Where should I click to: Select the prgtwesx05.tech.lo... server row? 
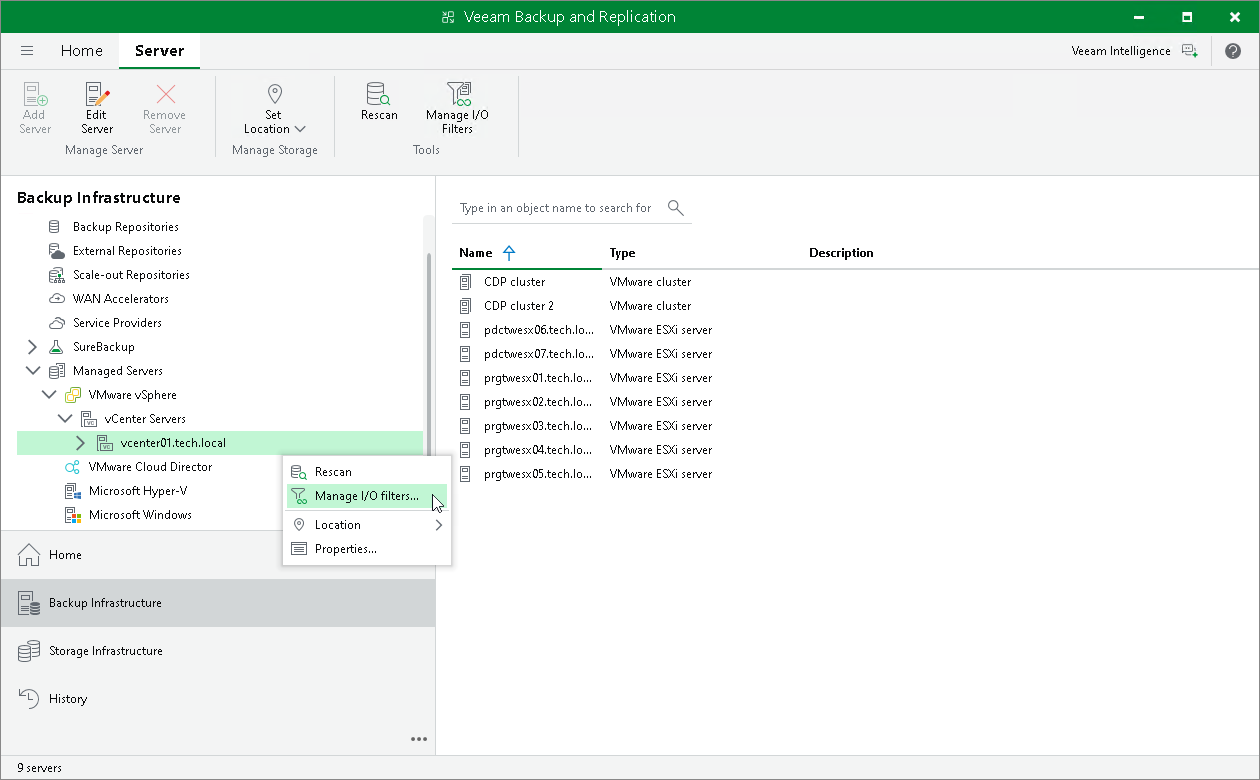[855, 474]
